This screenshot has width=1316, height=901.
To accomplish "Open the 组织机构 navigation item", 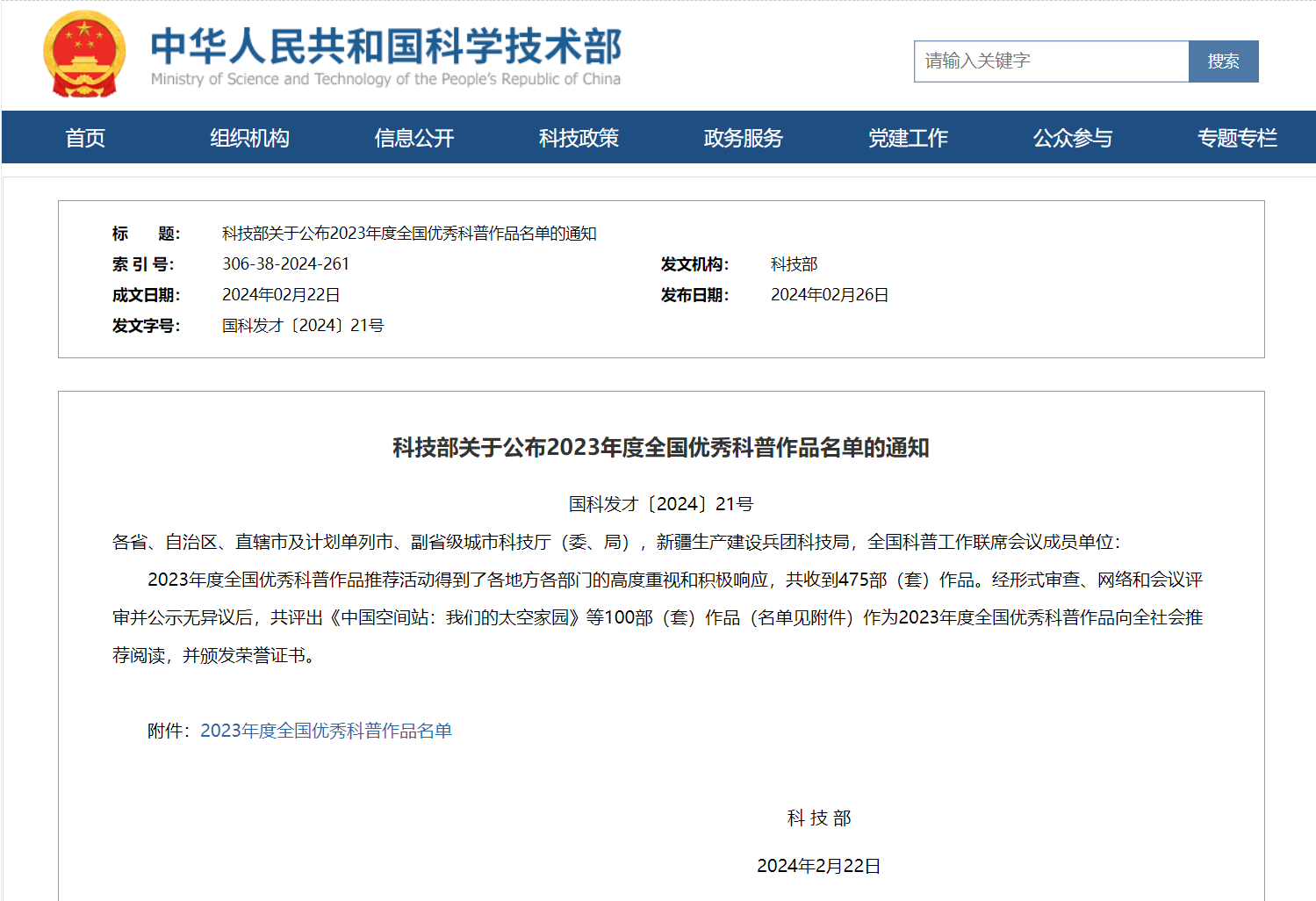I will [x=249, y=138].
